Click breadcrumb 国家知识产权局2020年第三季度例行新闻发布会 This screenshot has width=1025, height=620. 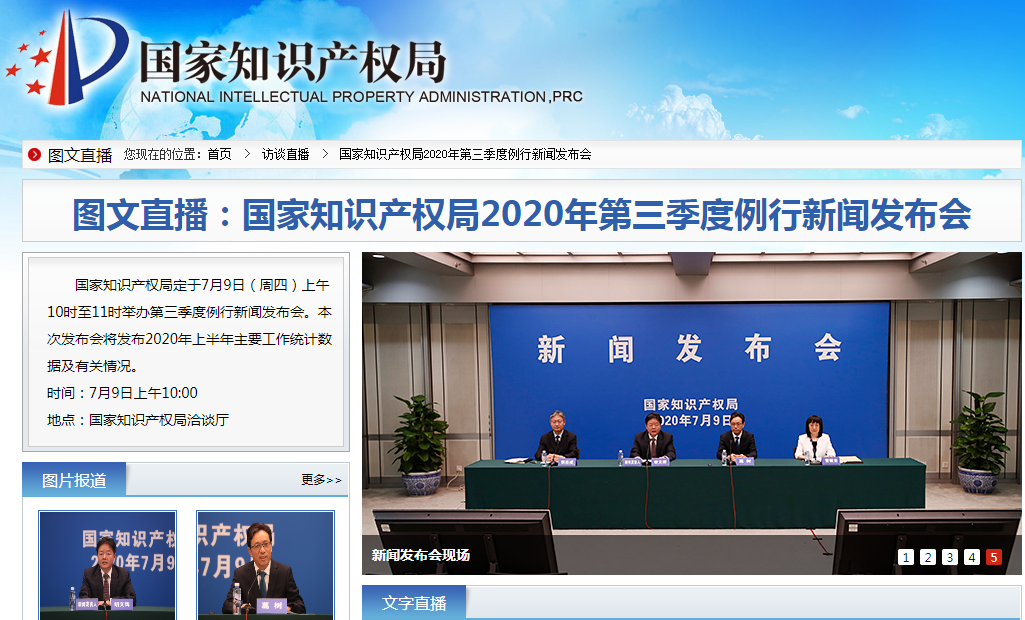pyautogui.click(x=465, y=154)
